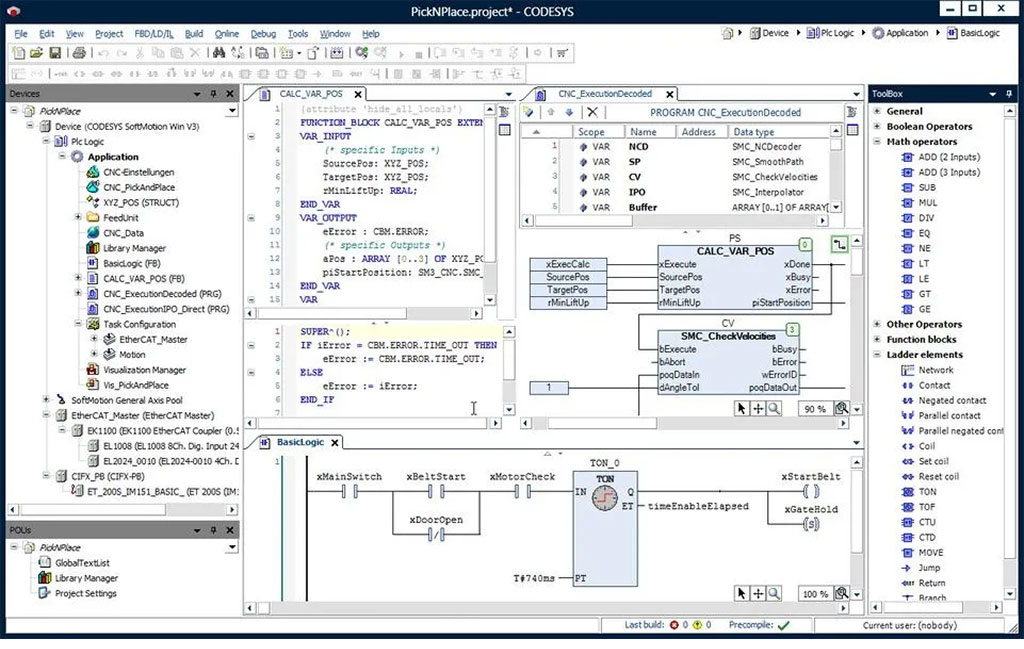Expand the SoftMotion General Axis Pool node
1024x649 pixels.
(x=46, y=400)
